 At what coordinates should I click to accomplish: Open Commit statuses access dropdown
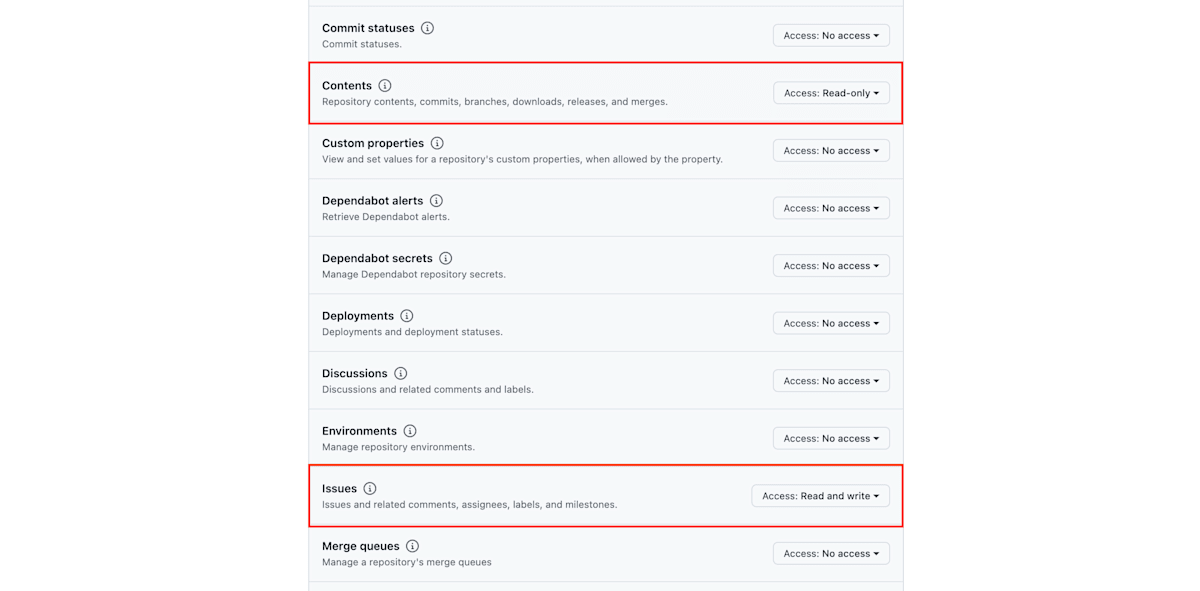831,35
